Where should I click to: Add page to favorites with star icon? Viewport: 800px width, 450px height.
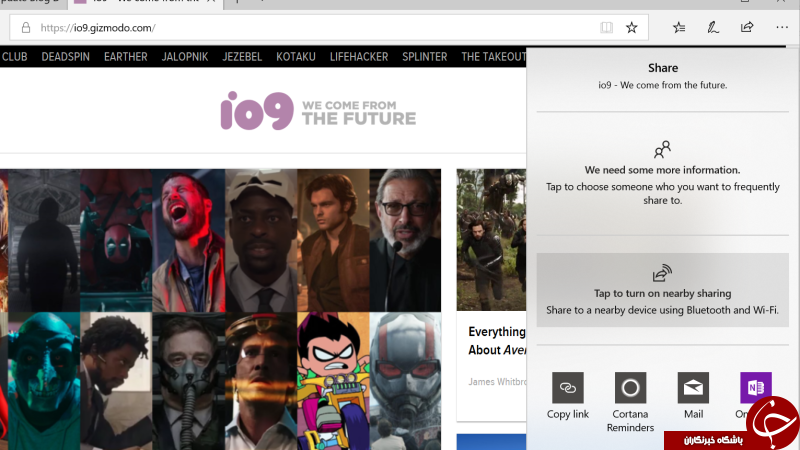tap(632, 28)
